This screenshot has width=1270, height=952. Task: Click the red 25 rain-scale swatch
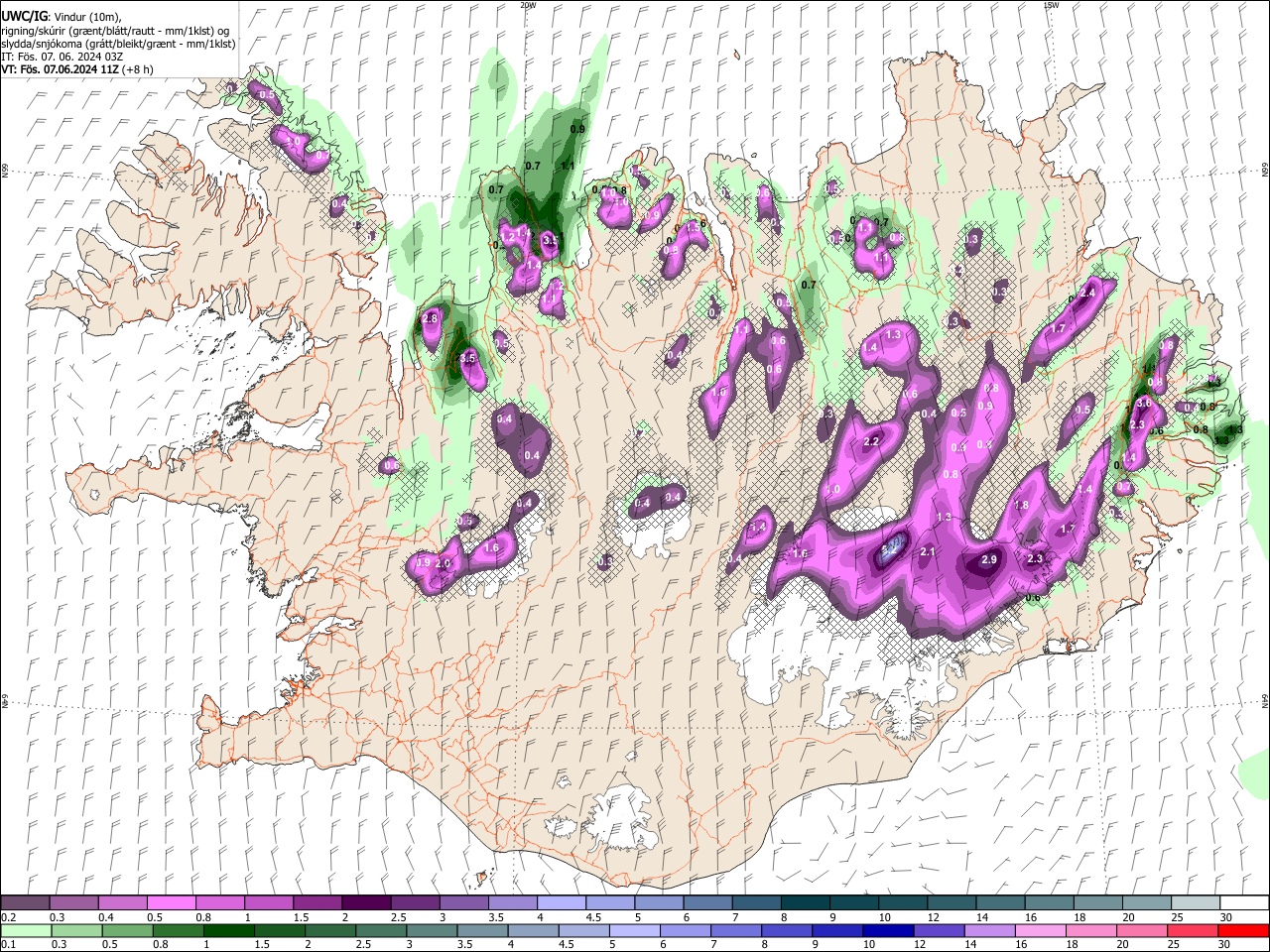point(1195,930)
